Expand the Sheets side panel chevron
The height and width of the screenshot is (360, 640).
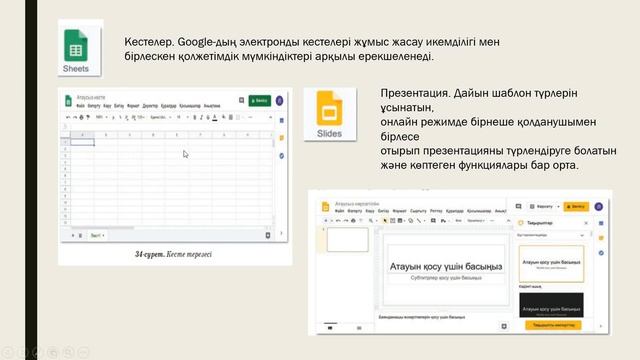click(281, 233)
